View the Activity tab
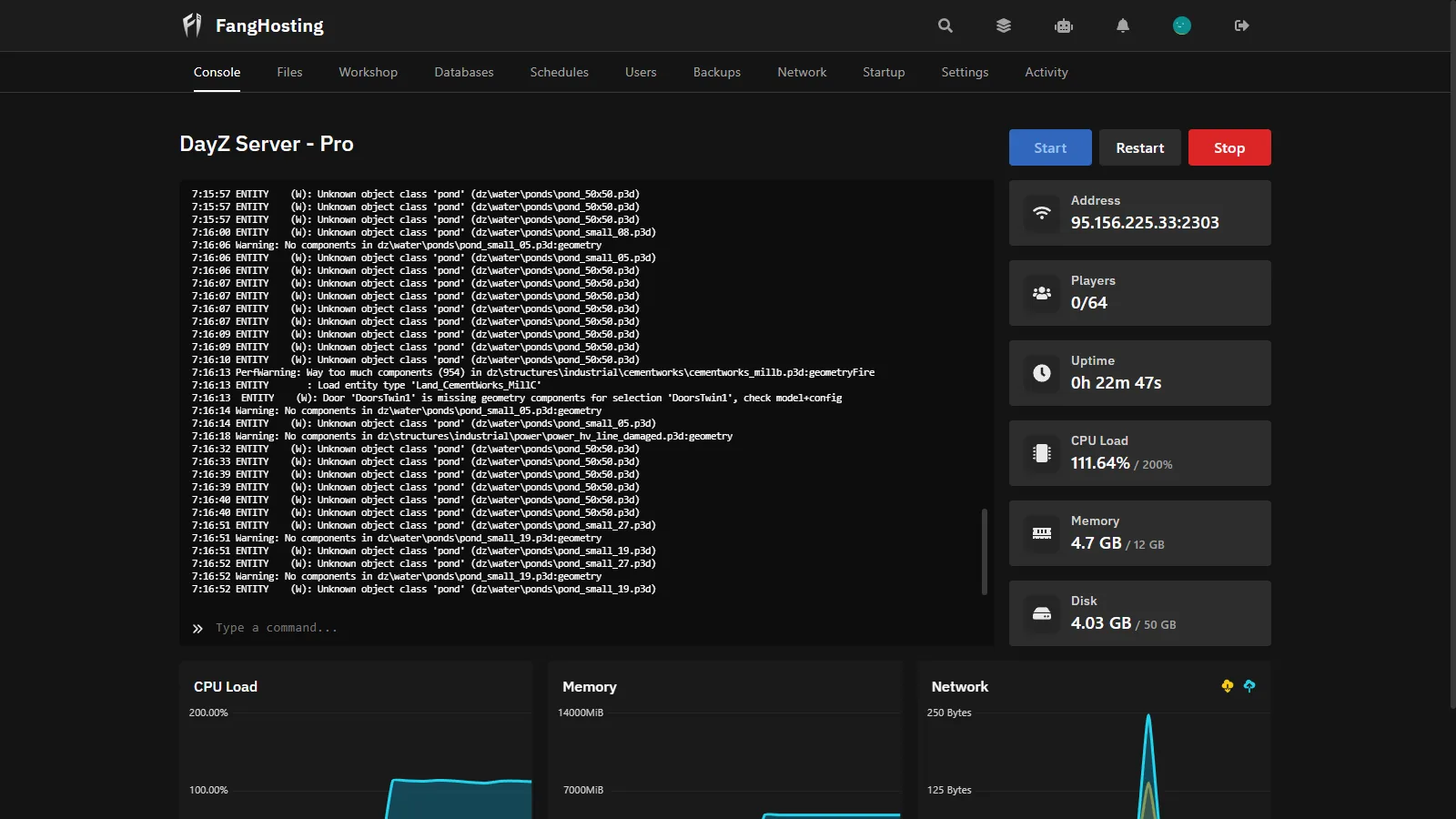 1046,72
